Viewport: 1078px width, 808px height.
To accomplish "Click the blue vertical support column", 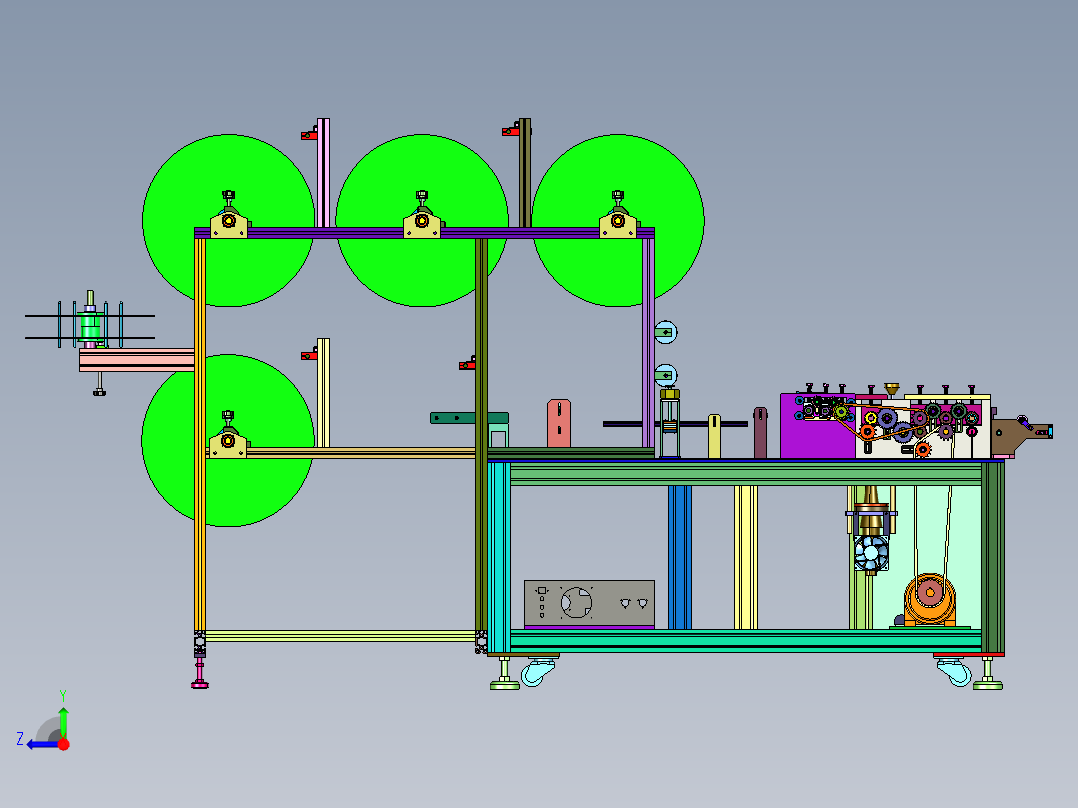I will coord(679,557).
